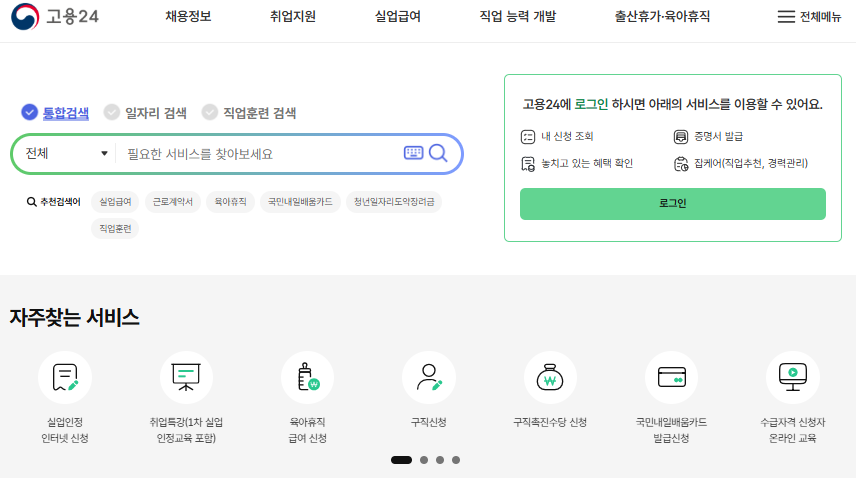856x478 pixels.
Task: Click the green 로그인 button
Action: pos(672,204)
